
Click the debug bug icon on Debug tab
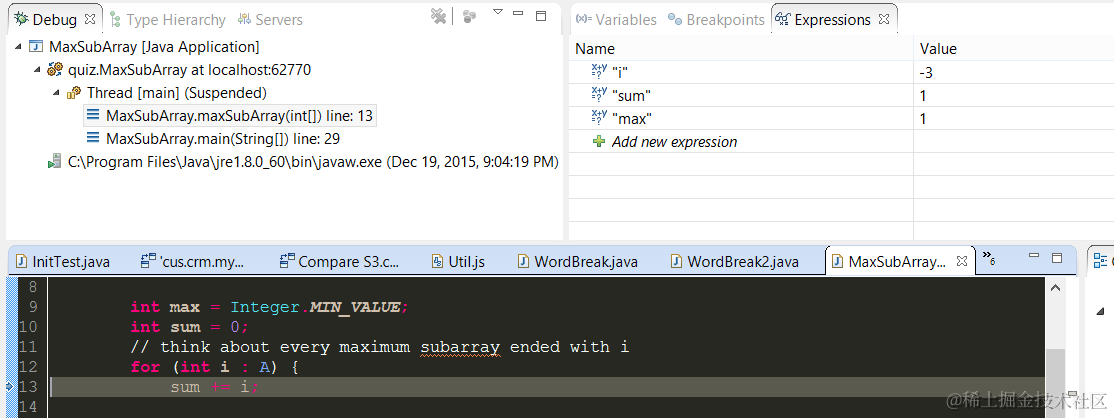[21, 19]
